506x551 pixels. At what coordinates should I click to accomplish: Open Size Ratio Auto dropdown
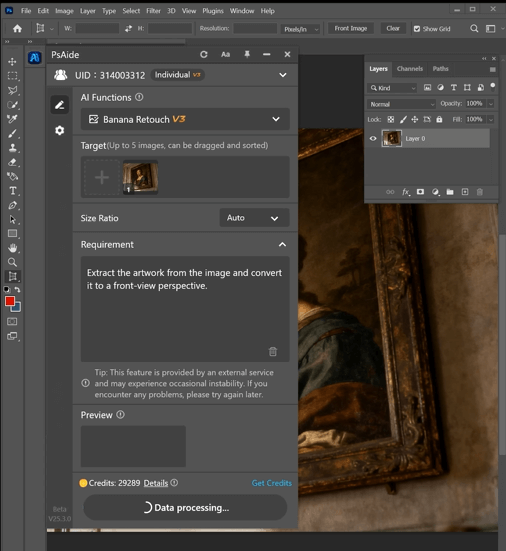254,218
